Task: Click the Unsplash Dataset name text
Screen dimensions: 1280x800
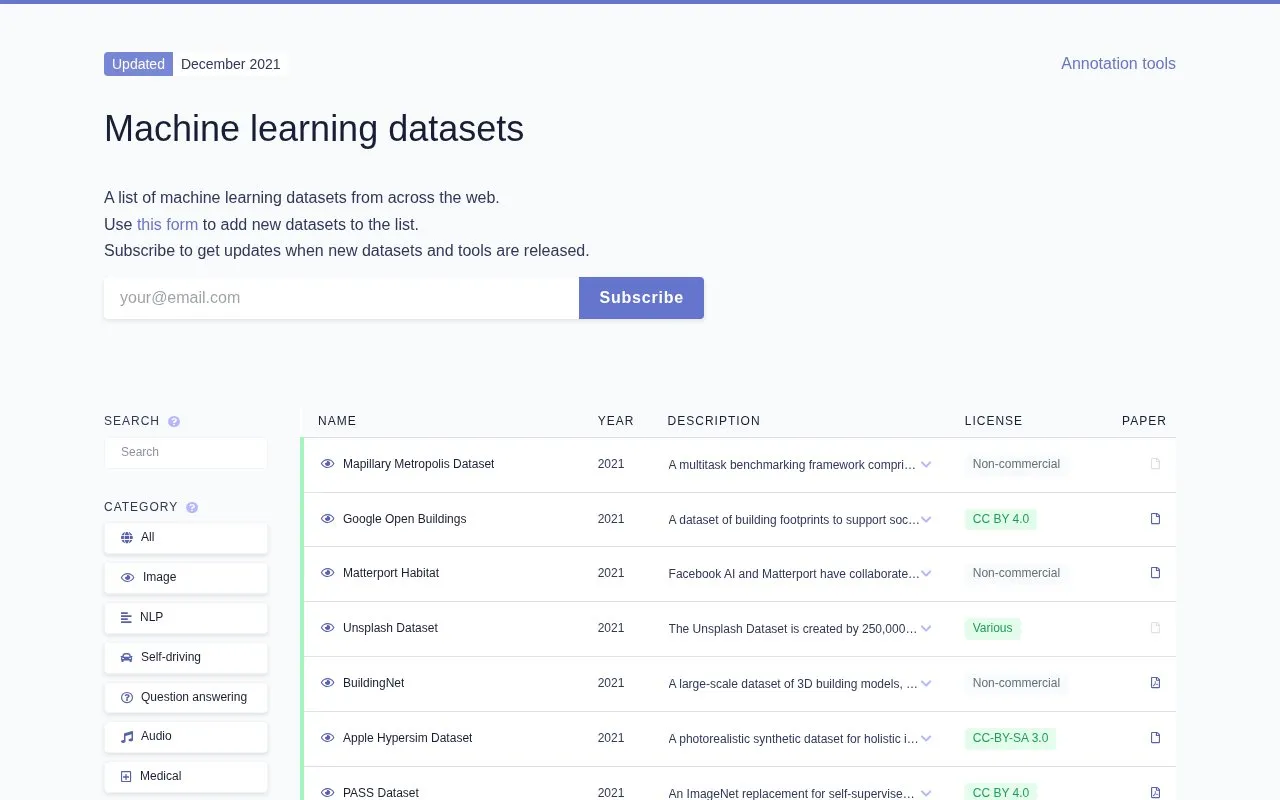Action: (x=390, y=628)
